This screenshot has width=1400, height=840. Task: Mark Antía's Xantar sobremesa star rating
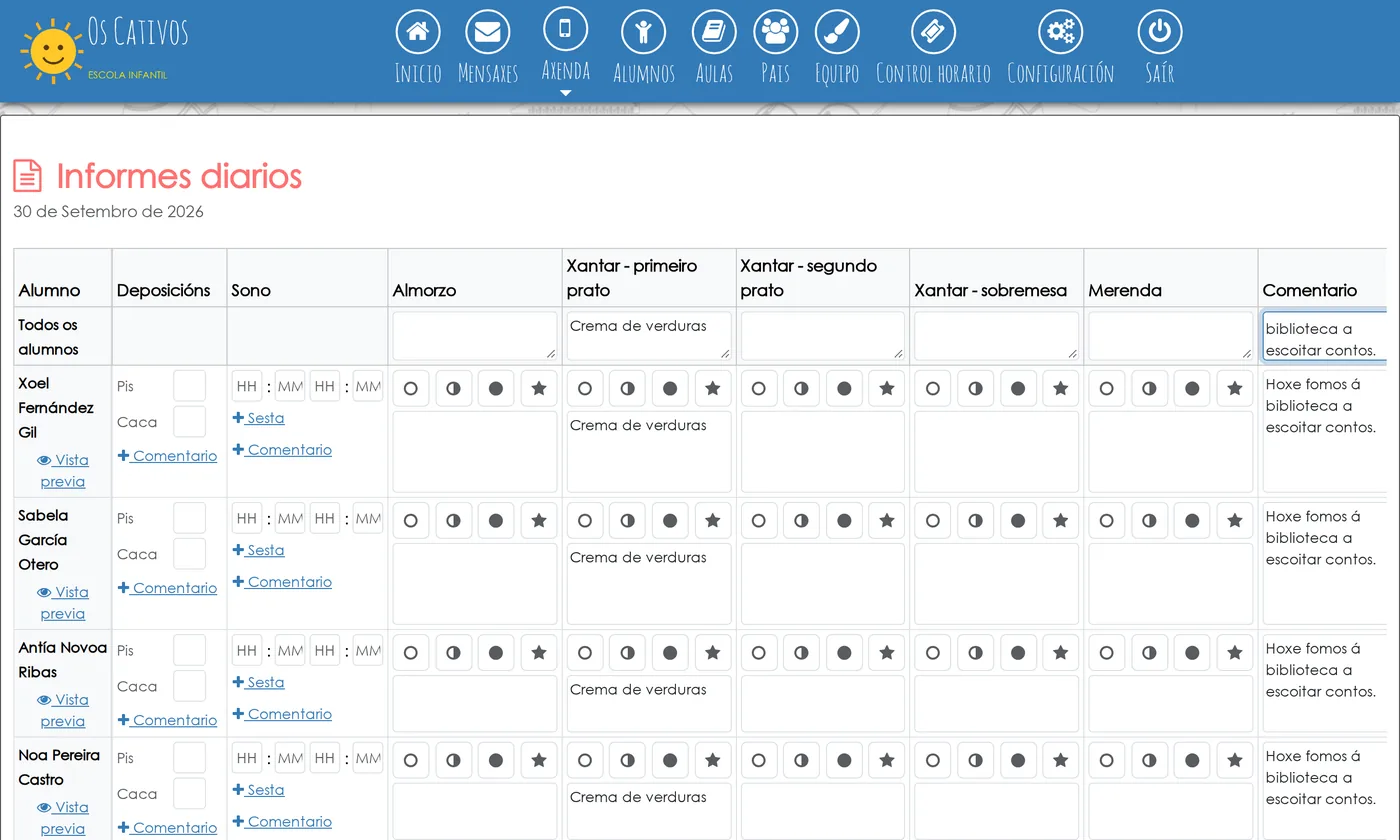(x=1061, y=652)
